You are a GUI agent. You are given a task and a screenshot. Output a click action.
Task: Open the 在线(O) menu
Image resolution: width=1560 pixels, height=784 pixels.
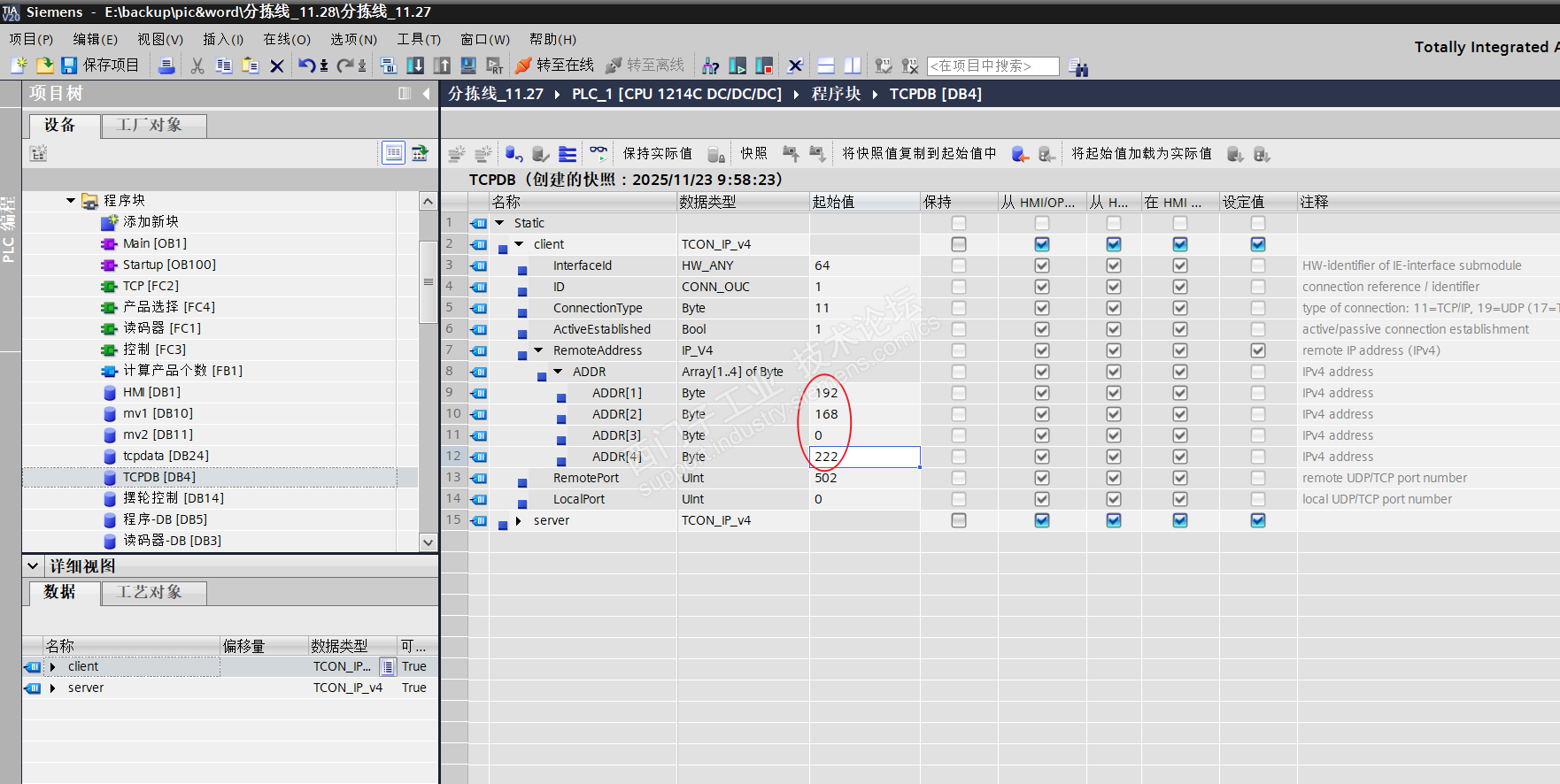pyautogui.click(x=287, y=39)
